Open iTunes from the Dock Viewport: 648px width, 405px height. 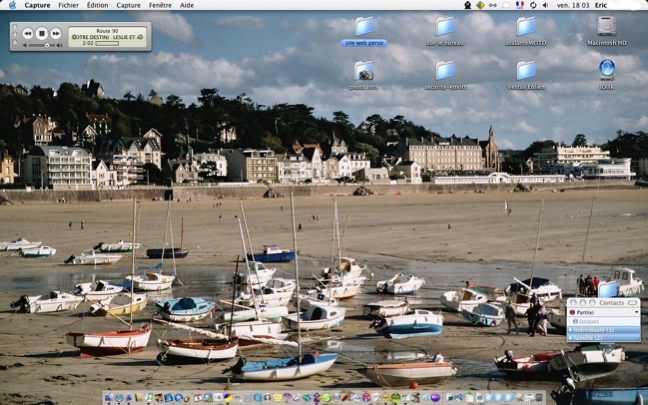(149, 398)
